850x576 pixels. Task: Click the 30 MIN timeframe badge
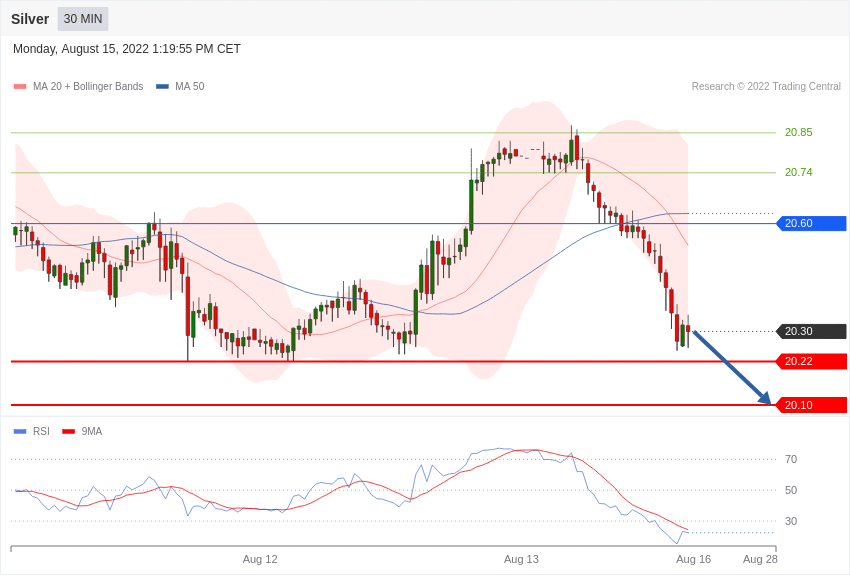[x=83, y=19]
